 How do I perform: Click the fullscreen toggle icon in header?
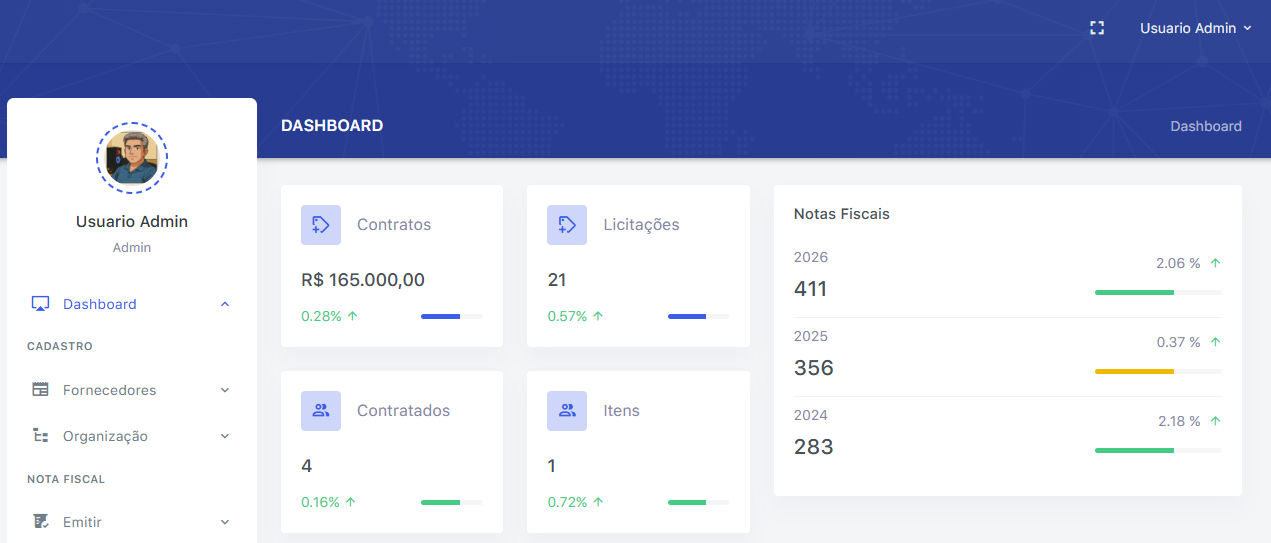click(x=1097, y=28)
